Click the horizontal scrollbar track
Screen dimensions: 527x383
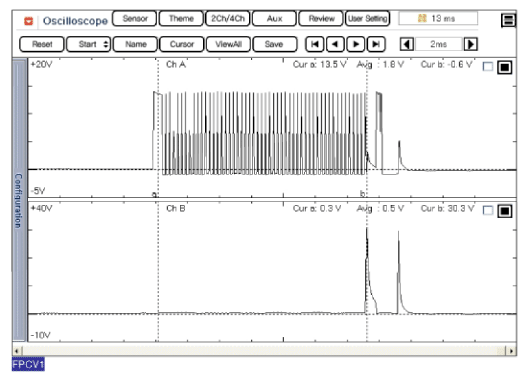pos(264,351)
